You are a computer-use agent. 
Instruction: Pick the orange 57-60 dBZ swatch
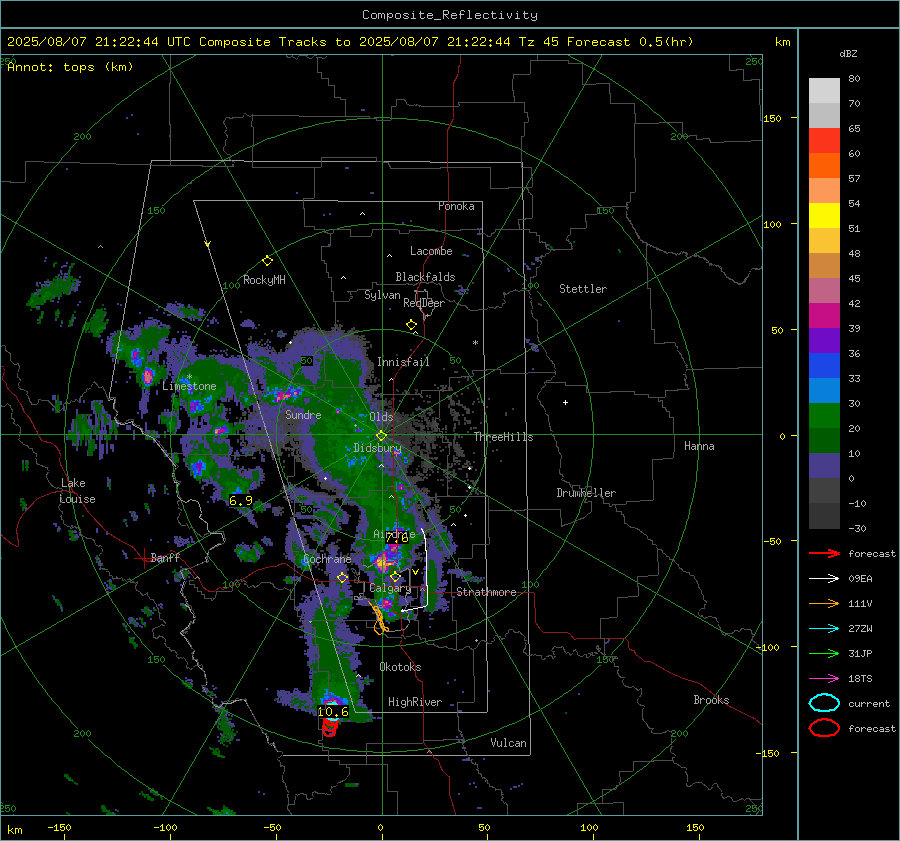824,166
